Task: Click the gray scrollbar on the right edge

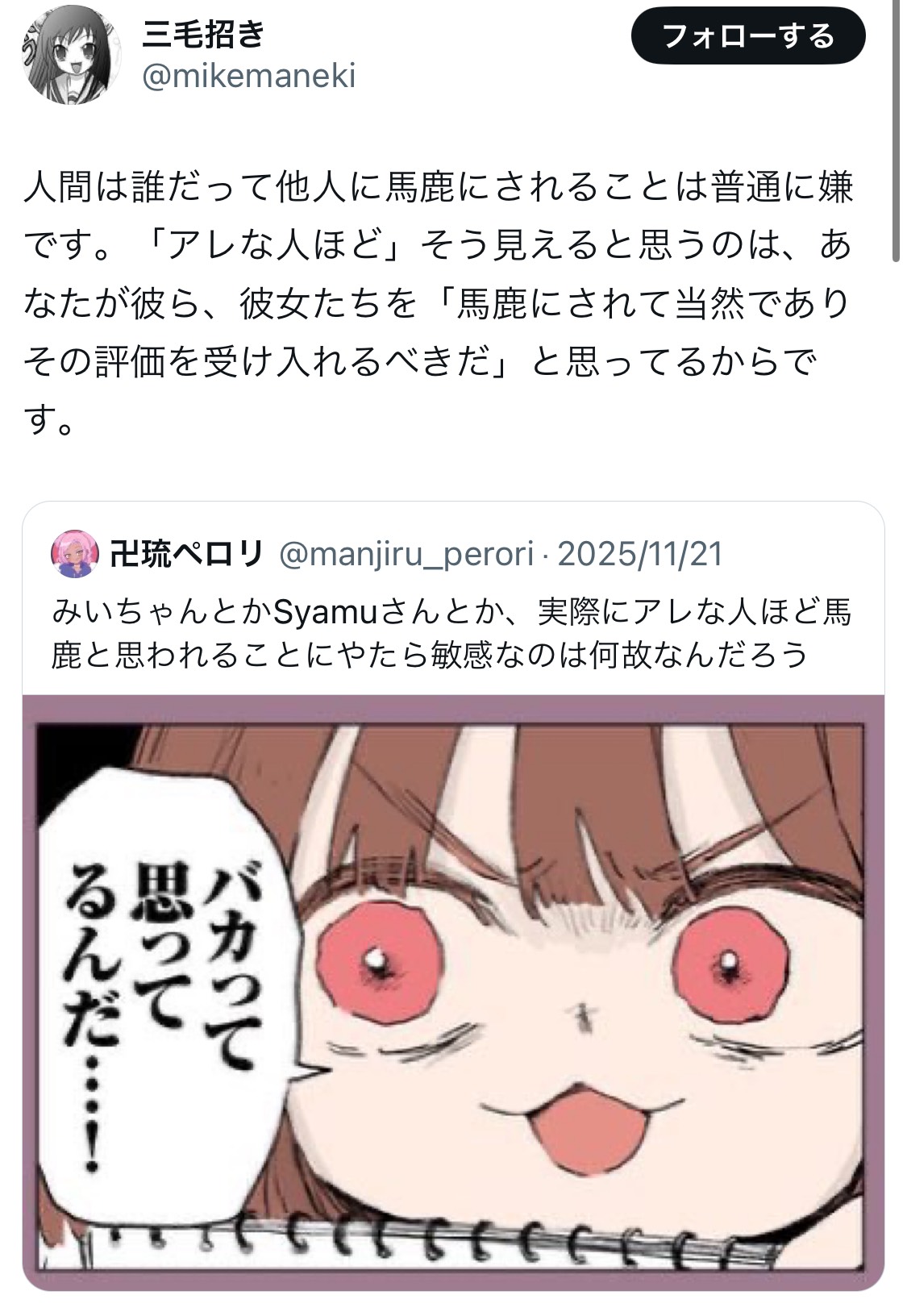Action: pos(896,129)
